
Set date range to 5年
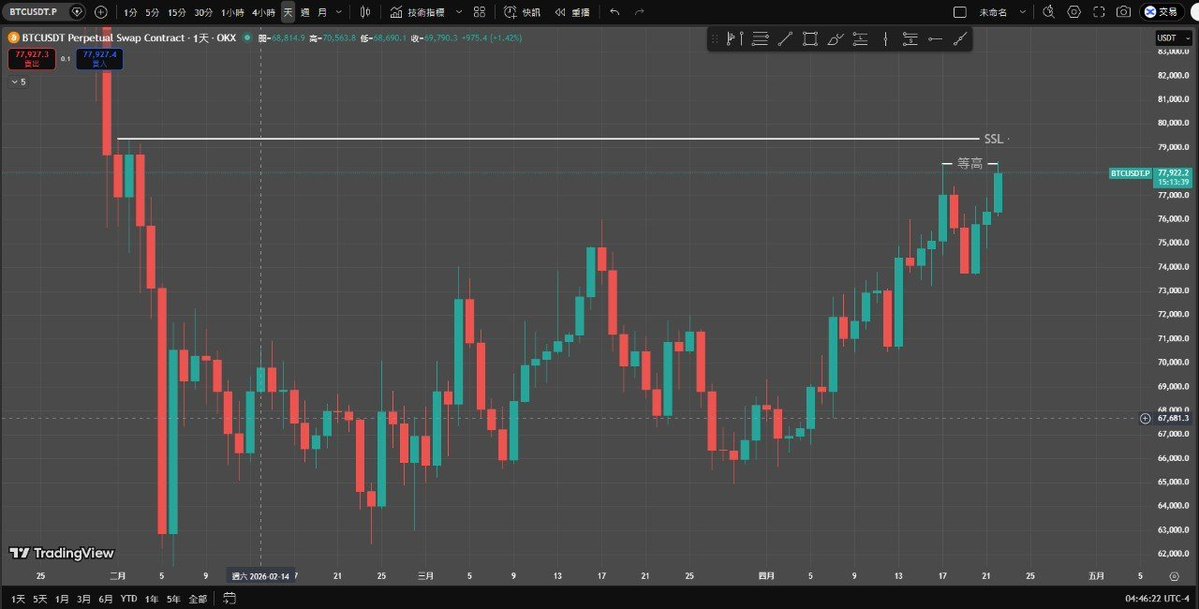pyautogui.click(x=174, y=599)
